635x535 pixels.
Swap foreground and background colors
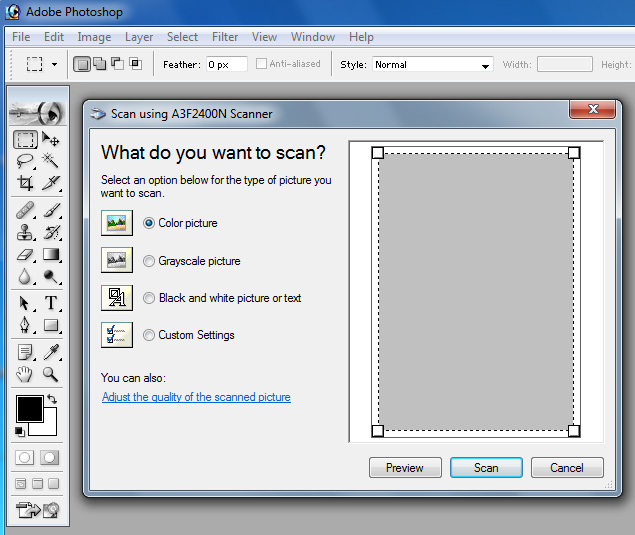(x=52, y=399)
